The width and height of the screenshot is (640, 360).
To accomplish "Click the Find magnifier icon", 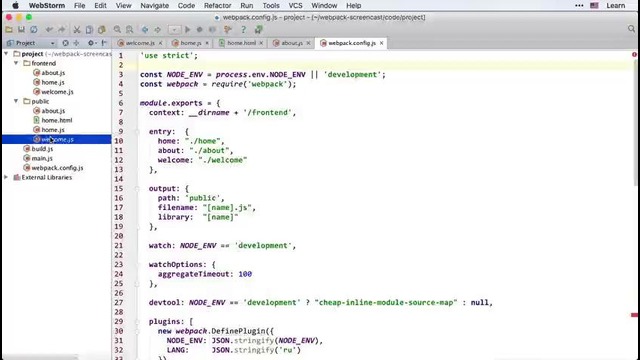I will (x=117, y=29).
